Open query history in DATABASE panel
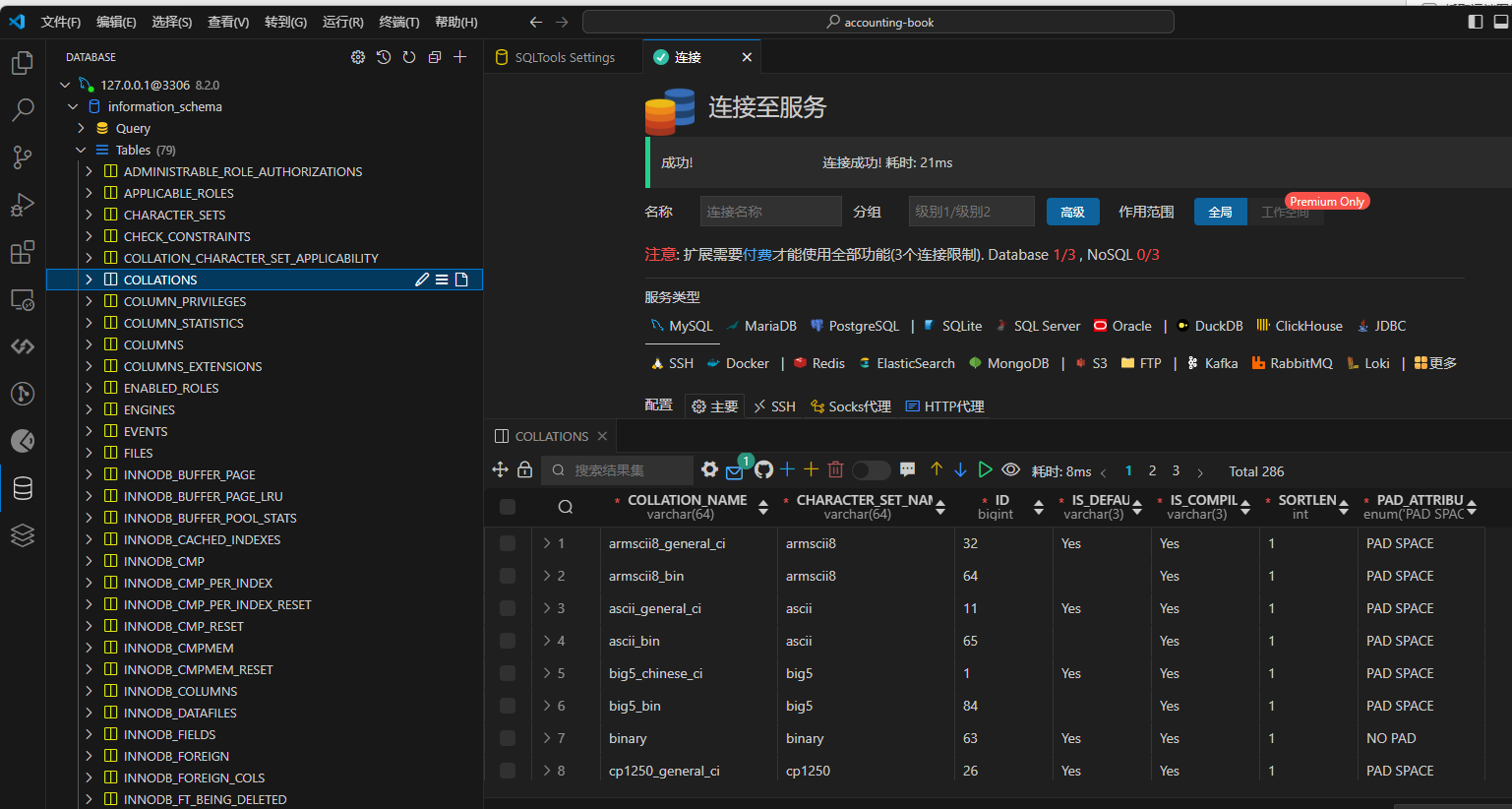The image size is (1512, 809). pos(384,57)
